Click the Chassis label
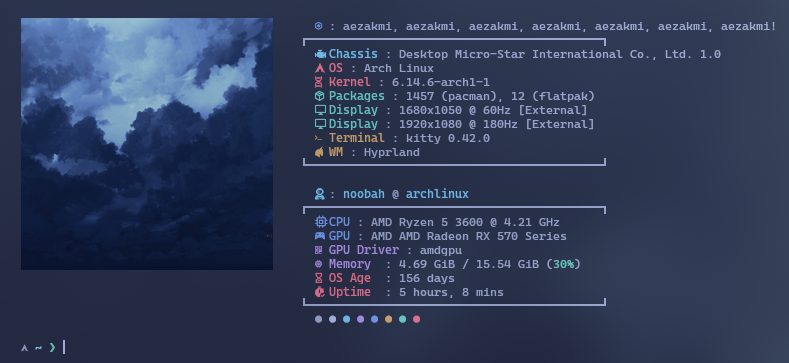This screenshot has width=789, height=363. pyautogui.click(x=353, y=54)
